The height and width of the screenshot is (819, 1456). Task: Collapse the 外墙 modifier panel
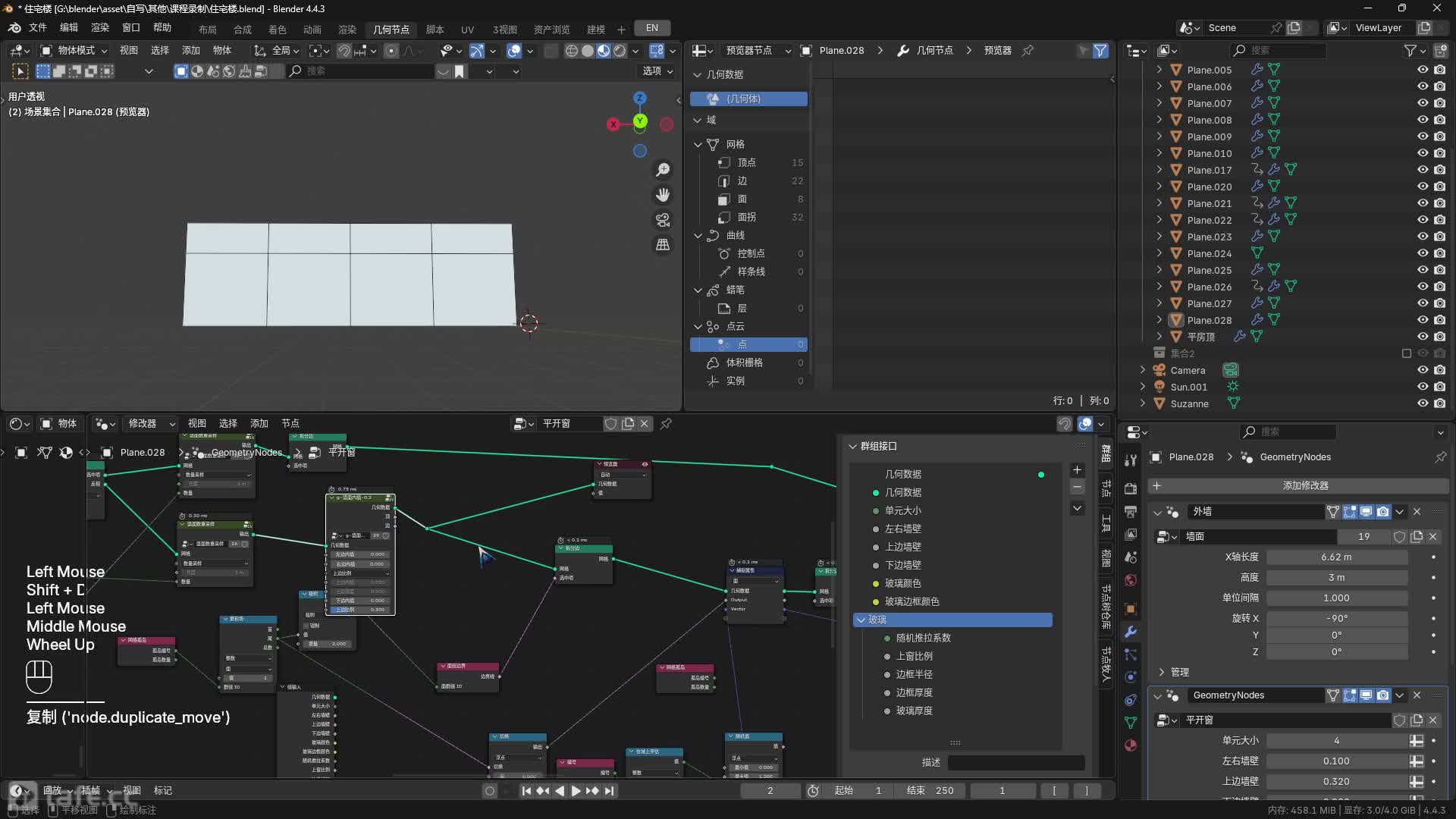[1157, 512]
